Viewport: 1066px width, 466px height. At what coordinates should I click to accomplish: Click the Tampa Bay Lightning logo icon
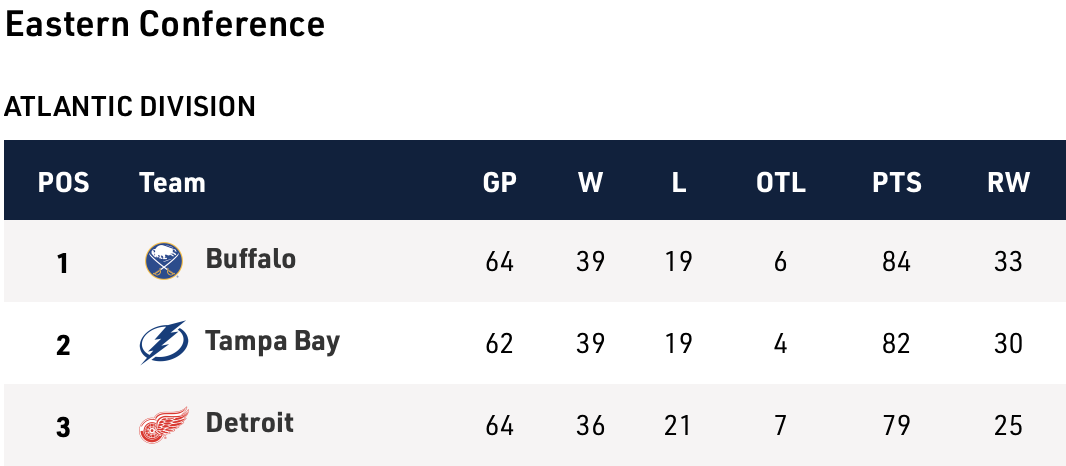[163, 343]
